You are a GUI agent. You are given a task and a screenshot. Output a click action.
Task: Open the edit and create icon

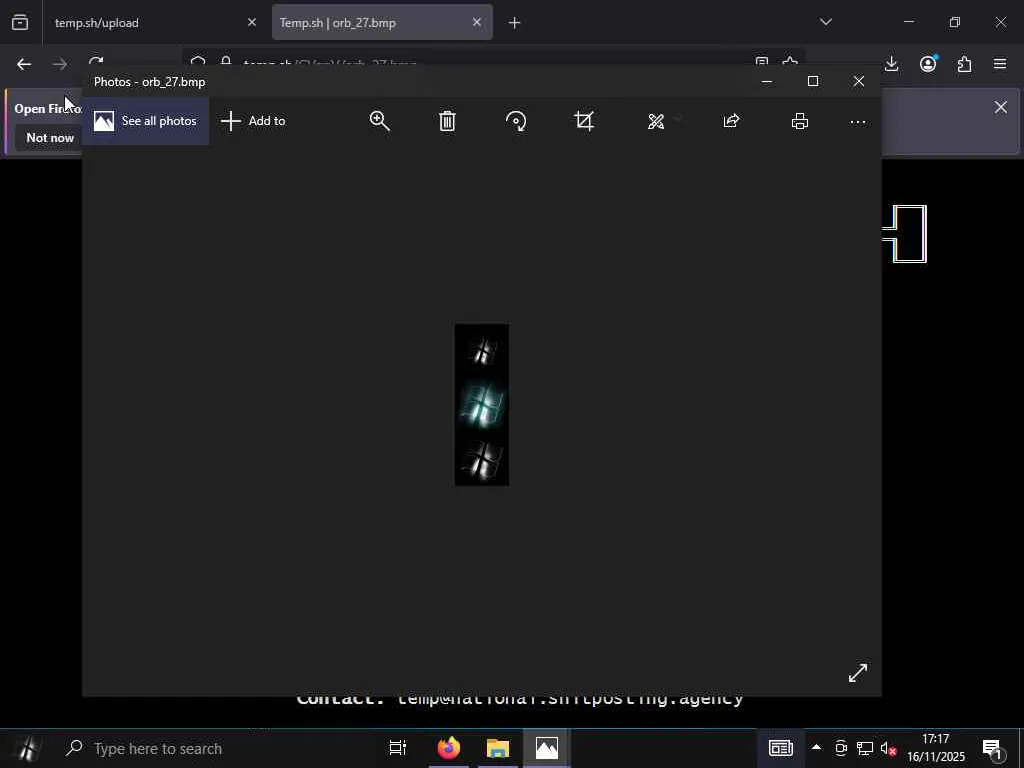656,121
